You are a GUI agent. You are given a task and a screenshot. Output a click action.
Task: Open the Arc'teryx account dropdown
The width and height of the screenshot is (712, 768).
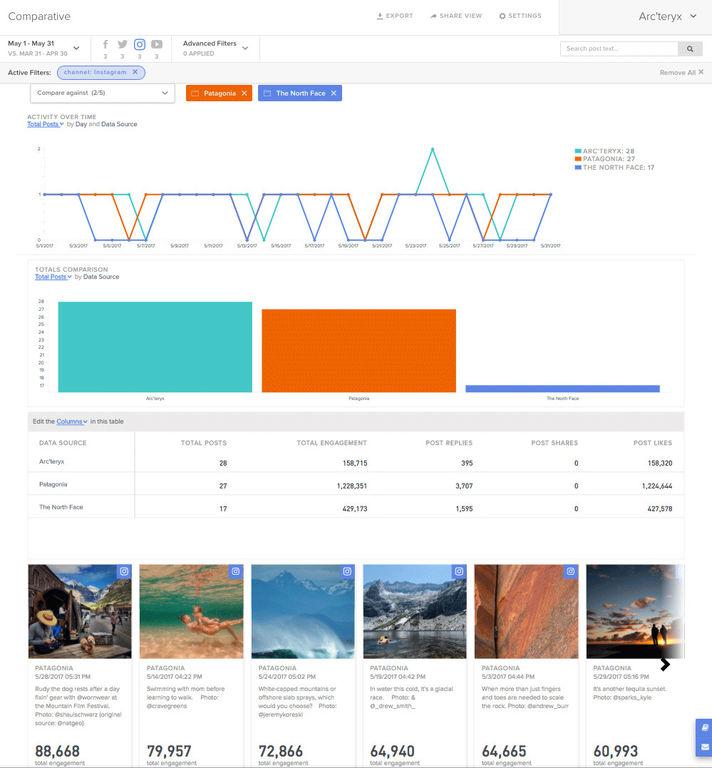(x=667, y=16)
